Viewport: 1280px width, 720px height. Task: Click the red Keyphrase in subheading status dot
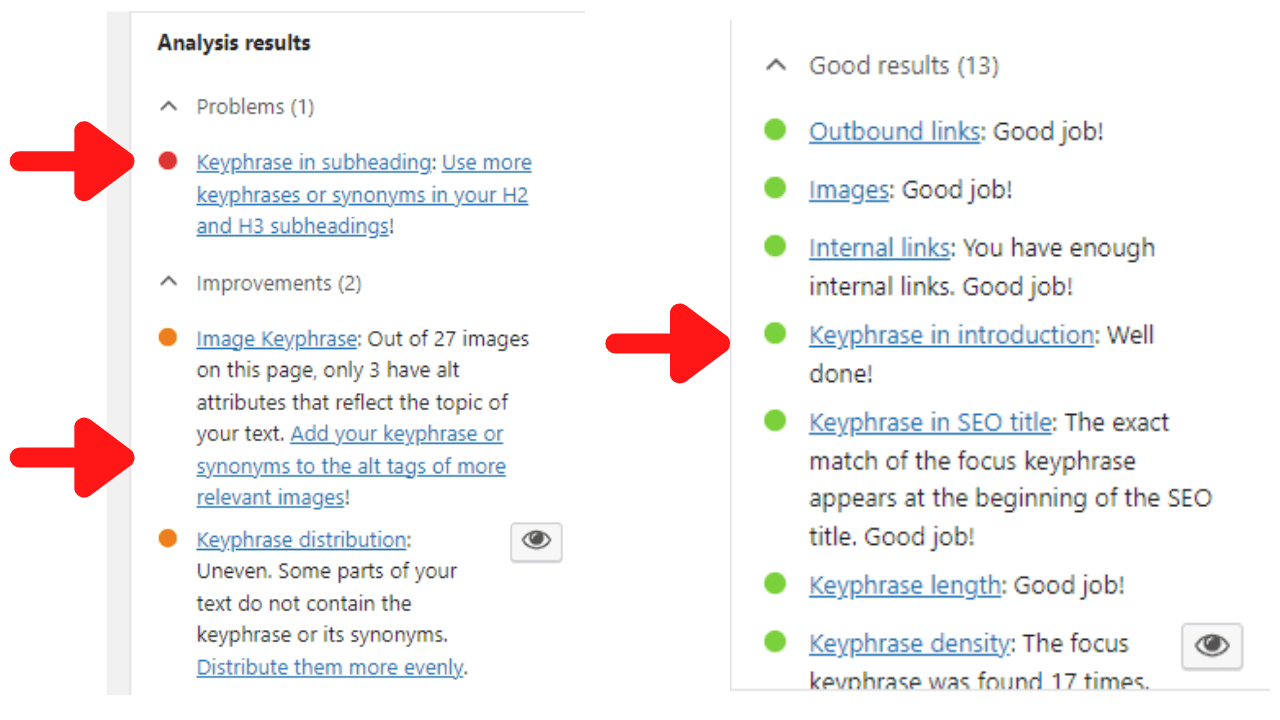168,160
